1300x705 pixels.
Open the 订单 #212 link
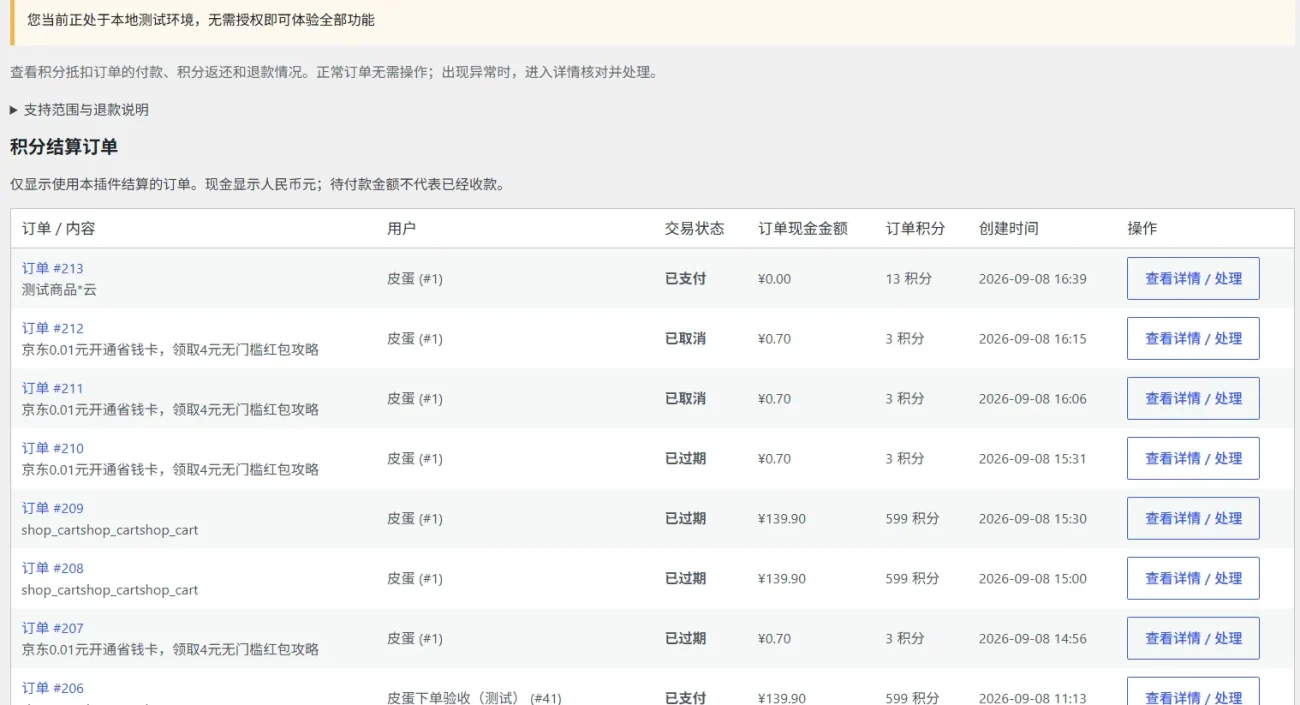coord(53,328)
